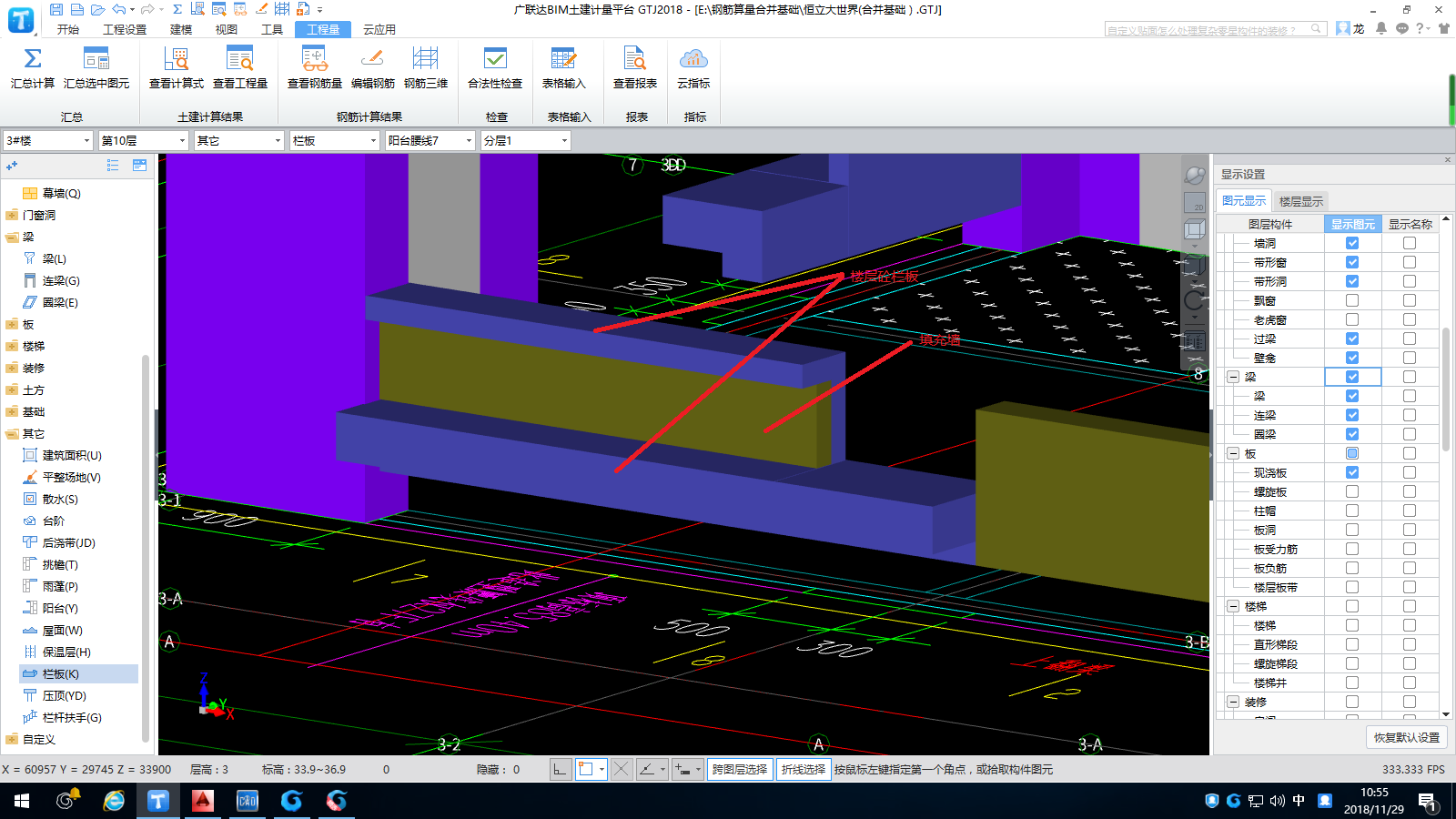Collapse the 楼梯 group in display settings
Screen dimensions: 1456x819
[x=1233, y=606]
